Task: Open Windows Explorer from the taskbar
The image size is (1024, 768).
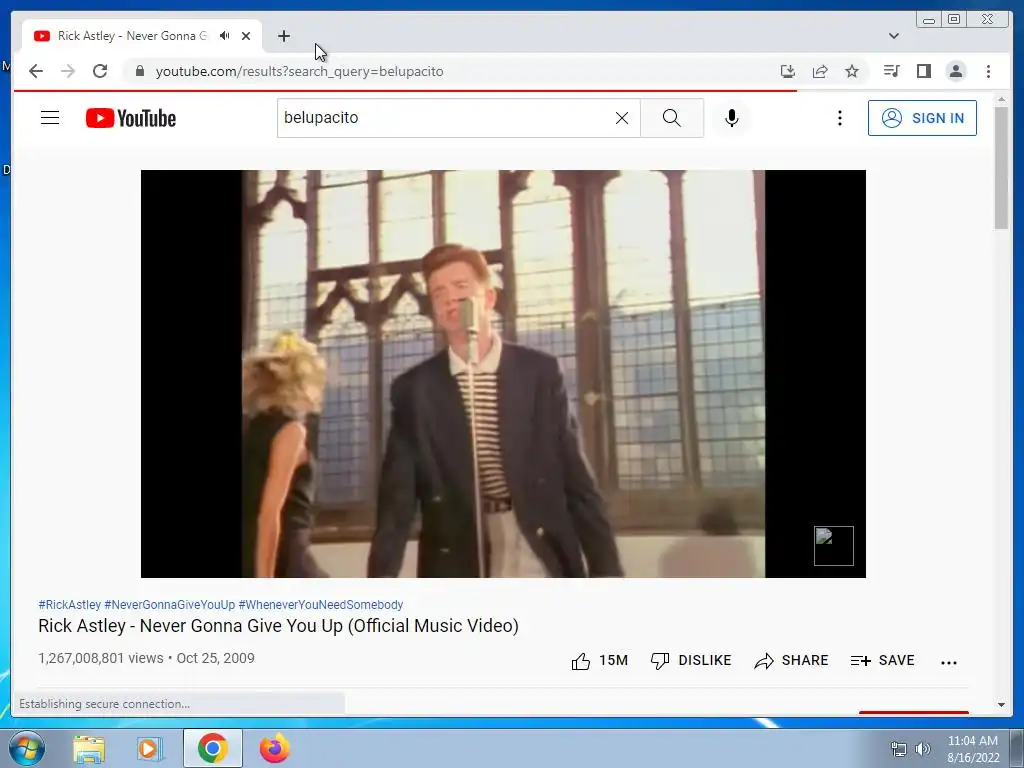Action: coord(89,749)
